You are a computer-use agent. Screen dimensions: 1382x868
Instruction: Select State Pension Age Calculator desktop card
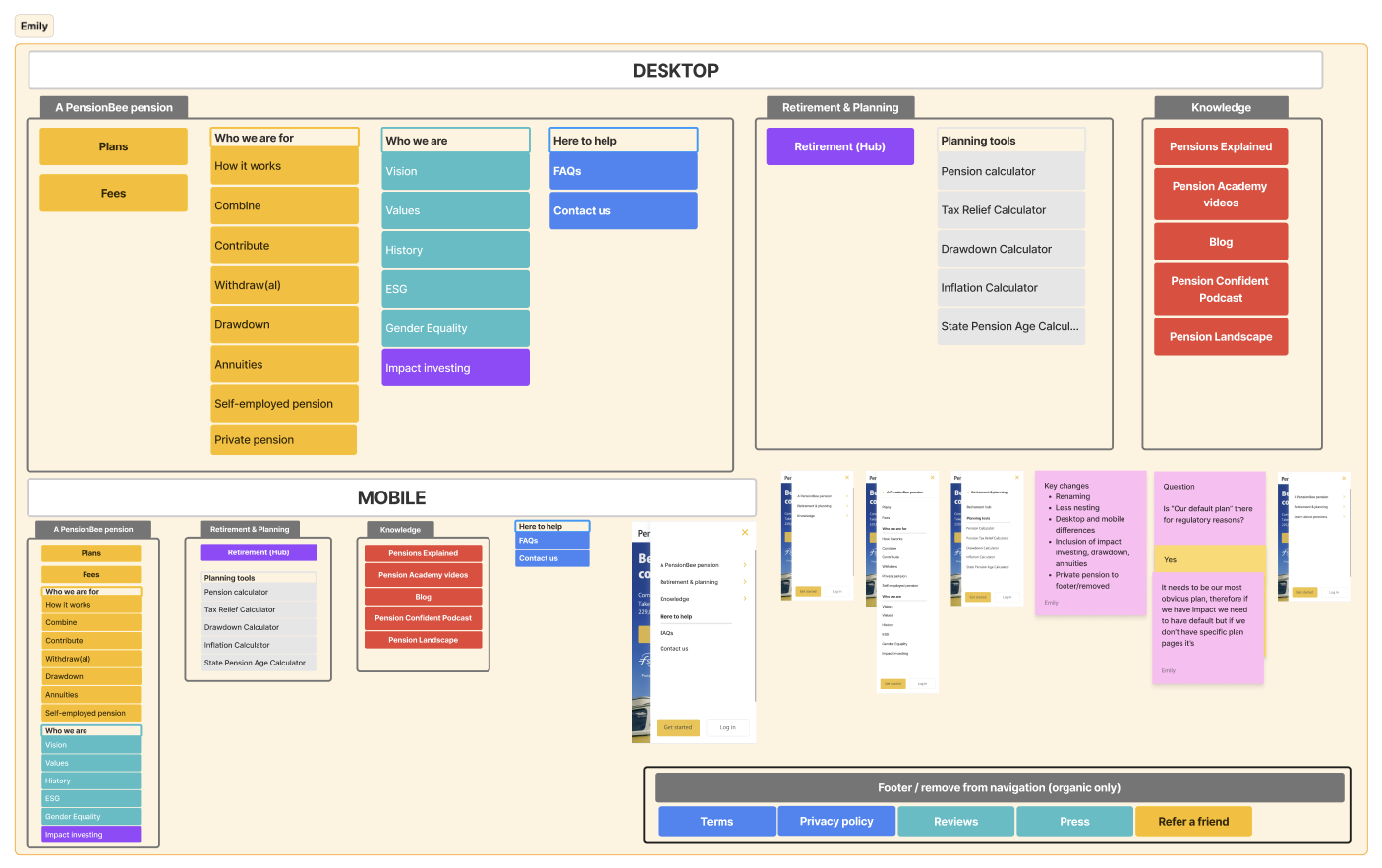(1010, 326)
